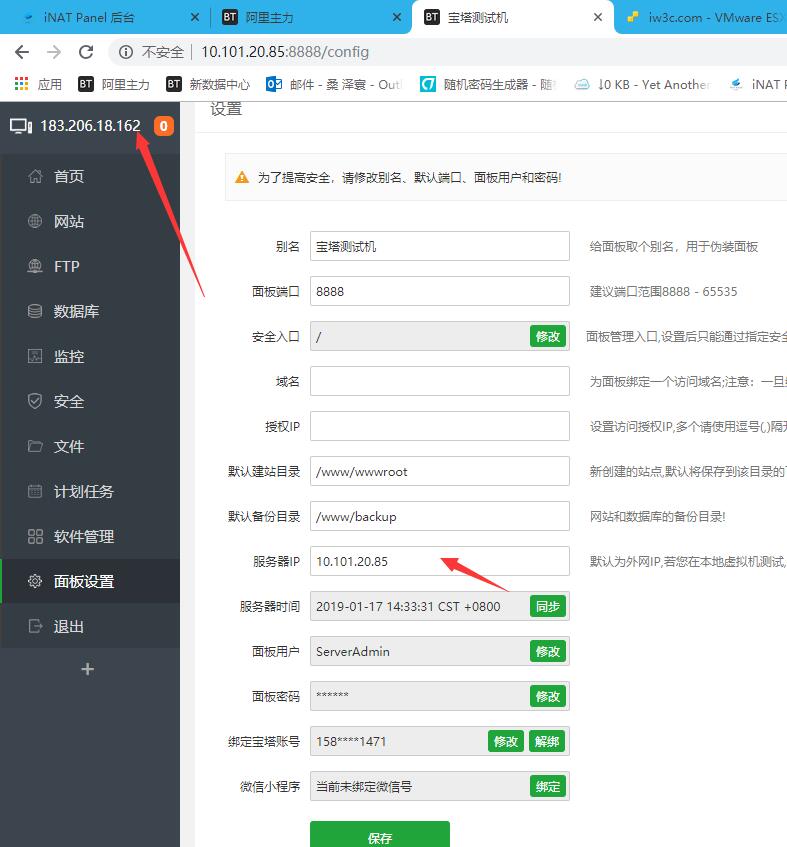Click the orange 0 notification badge
The height and width of the screenshot is (847, 787).
point(164,126)
